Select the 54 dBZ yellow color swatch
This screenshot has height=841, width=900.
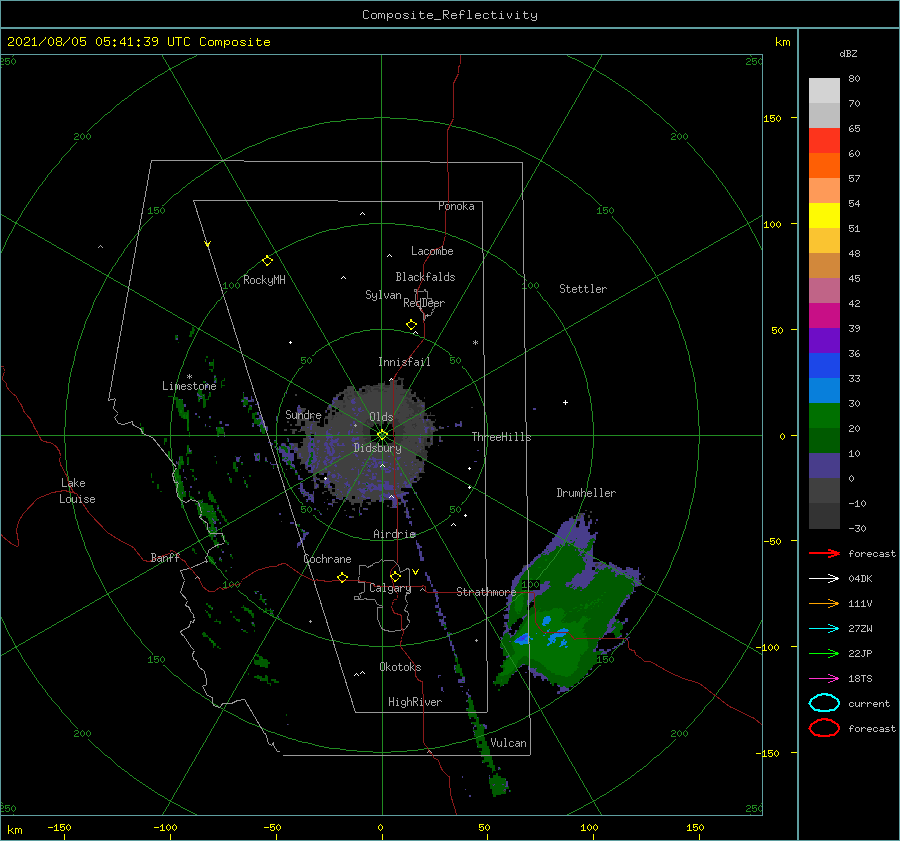coord(824,216)
